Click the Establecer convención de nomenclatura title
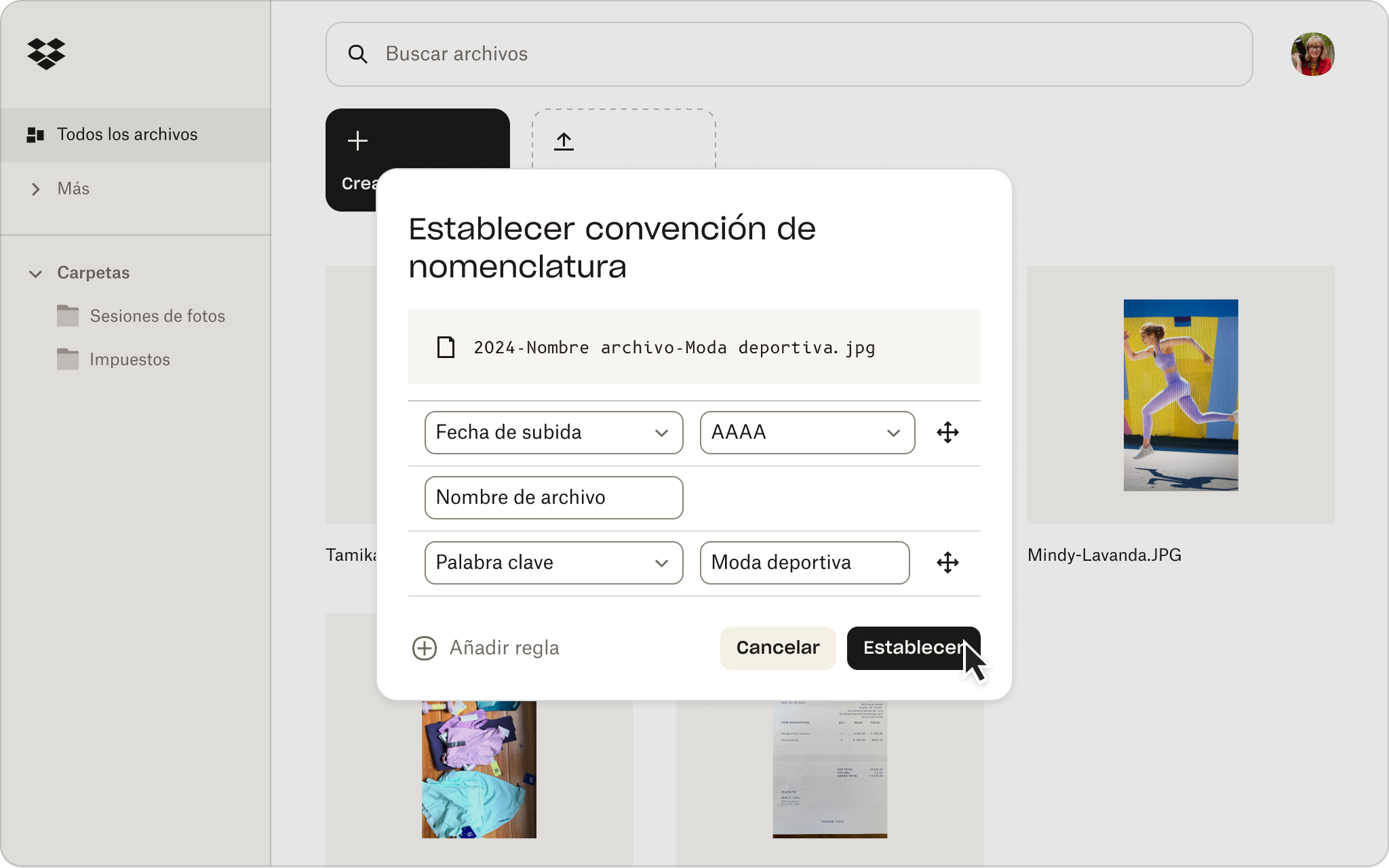 [612, 248]
